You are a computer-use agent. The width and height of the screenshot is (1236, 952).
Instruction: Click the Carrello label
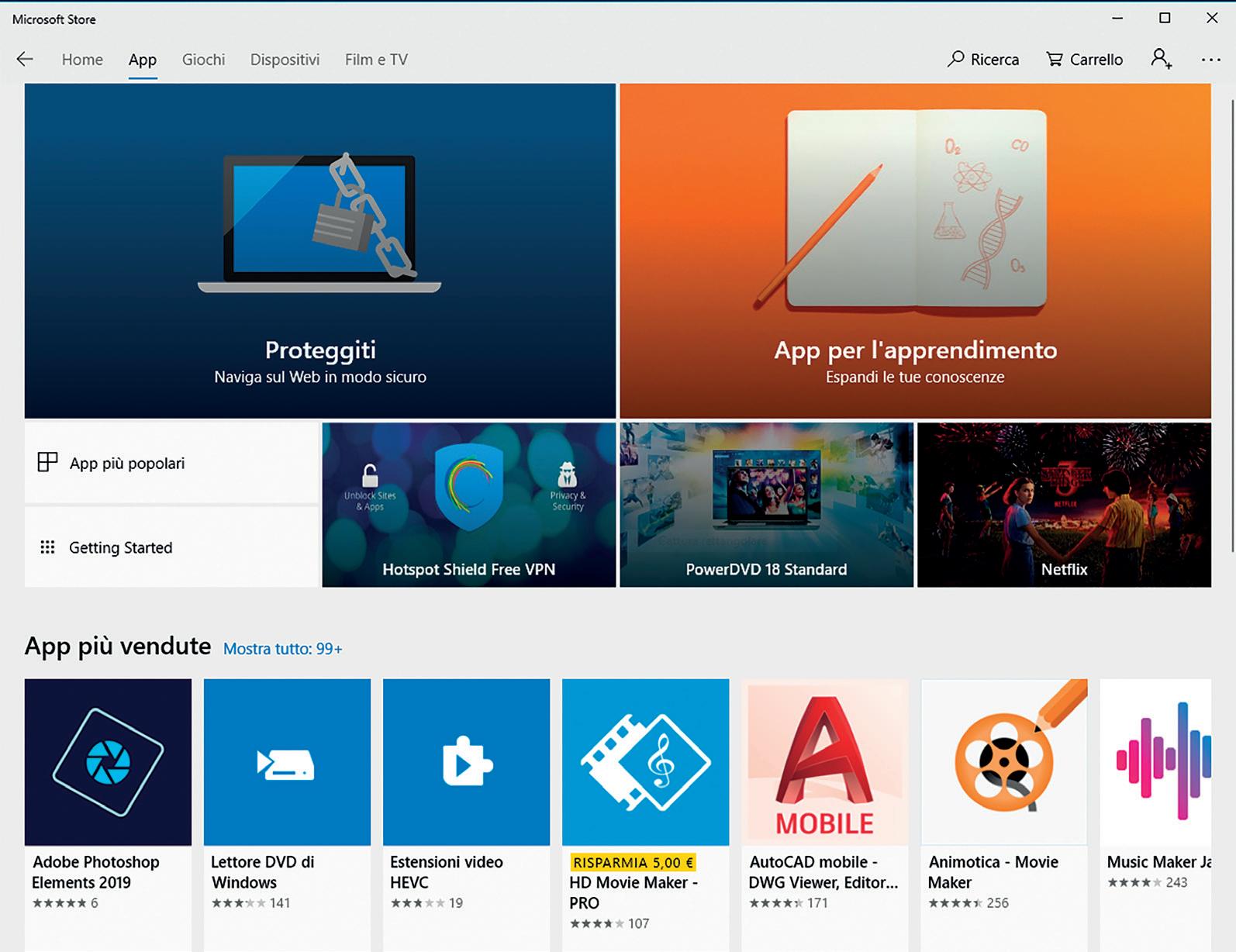1096,60
